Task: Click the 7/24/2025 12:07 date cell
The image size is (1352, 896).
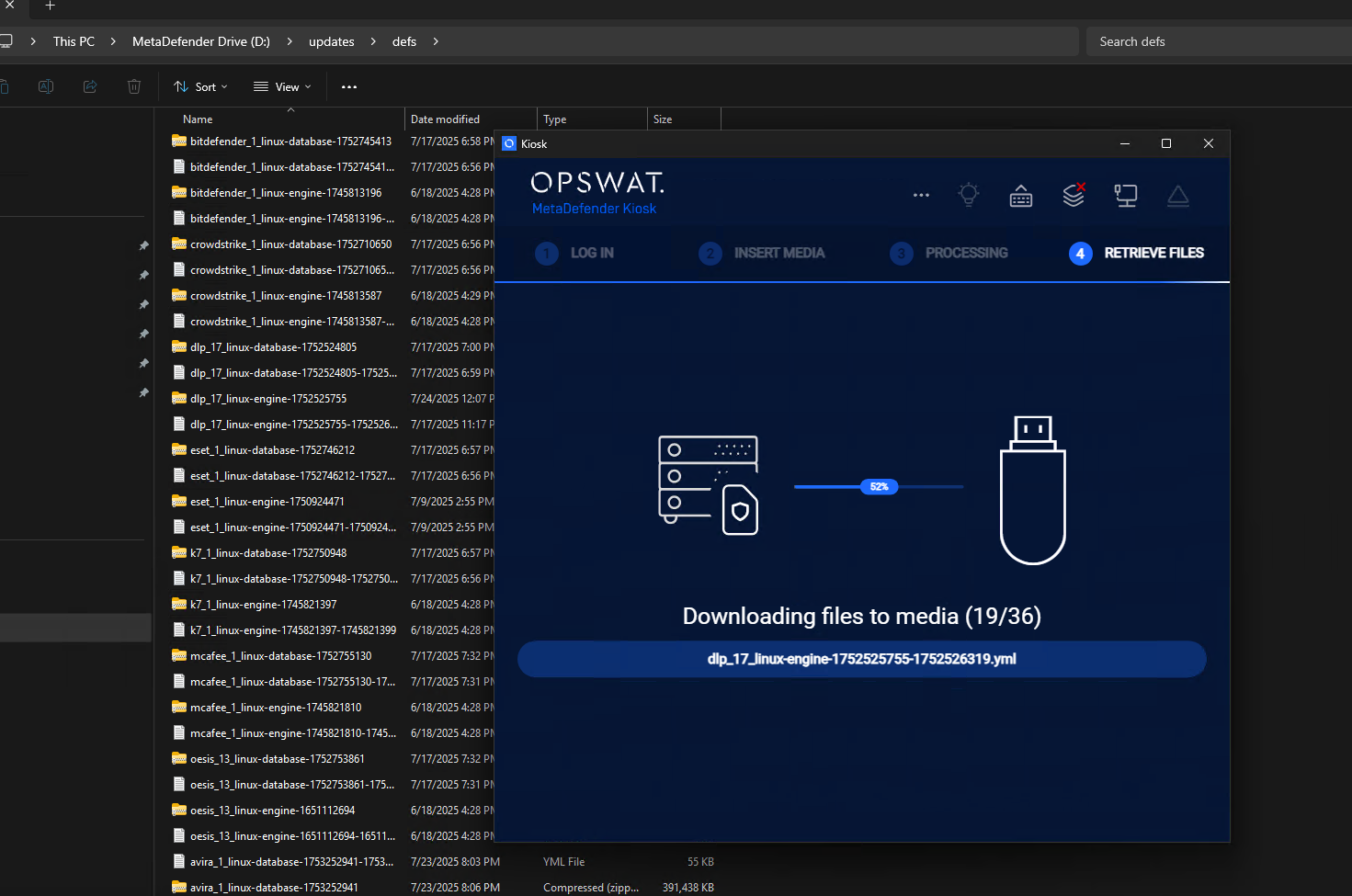Action: point(452,399)
